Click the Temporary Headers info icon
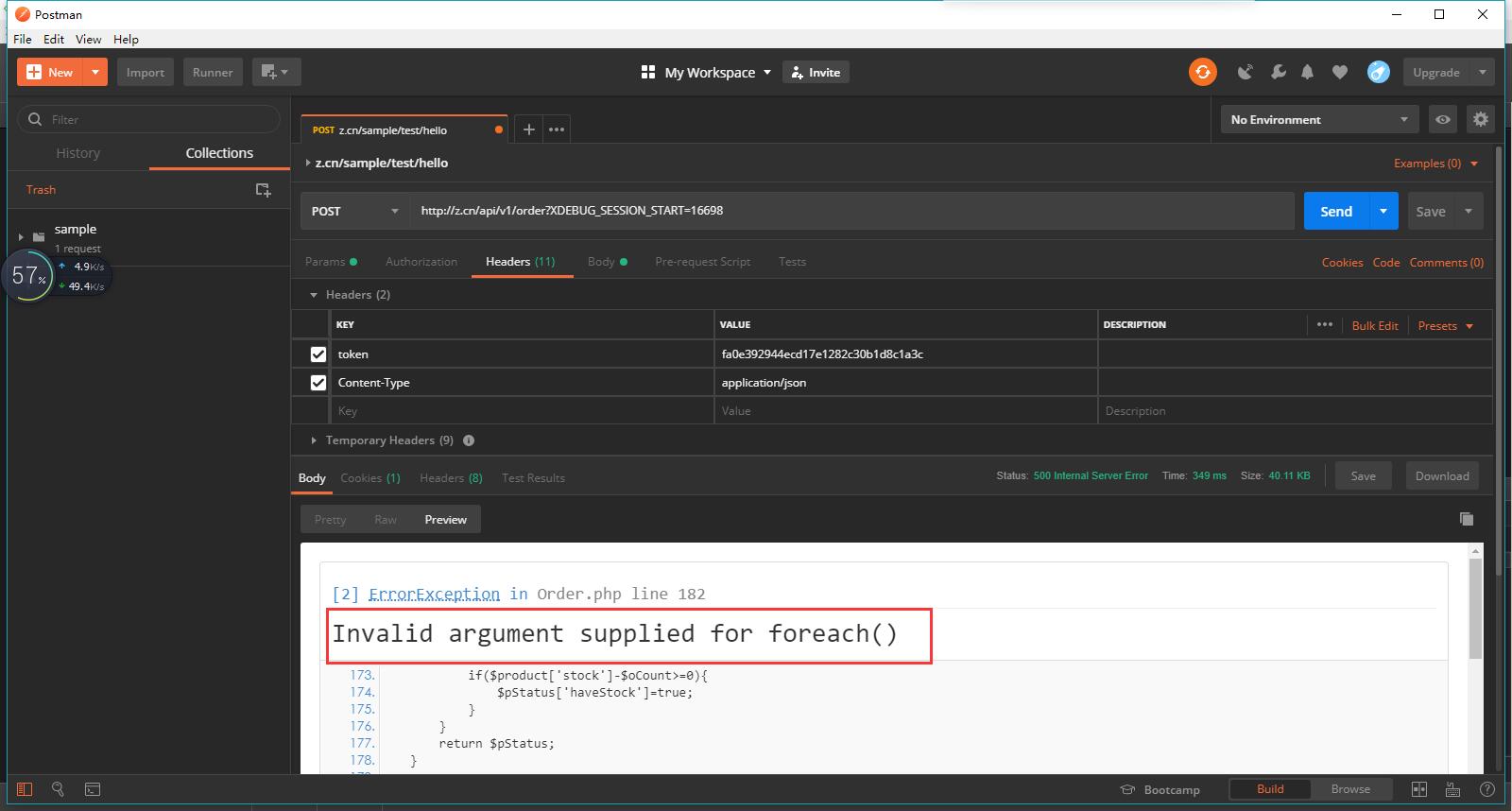1512x811 pixels. click(469, 440)
